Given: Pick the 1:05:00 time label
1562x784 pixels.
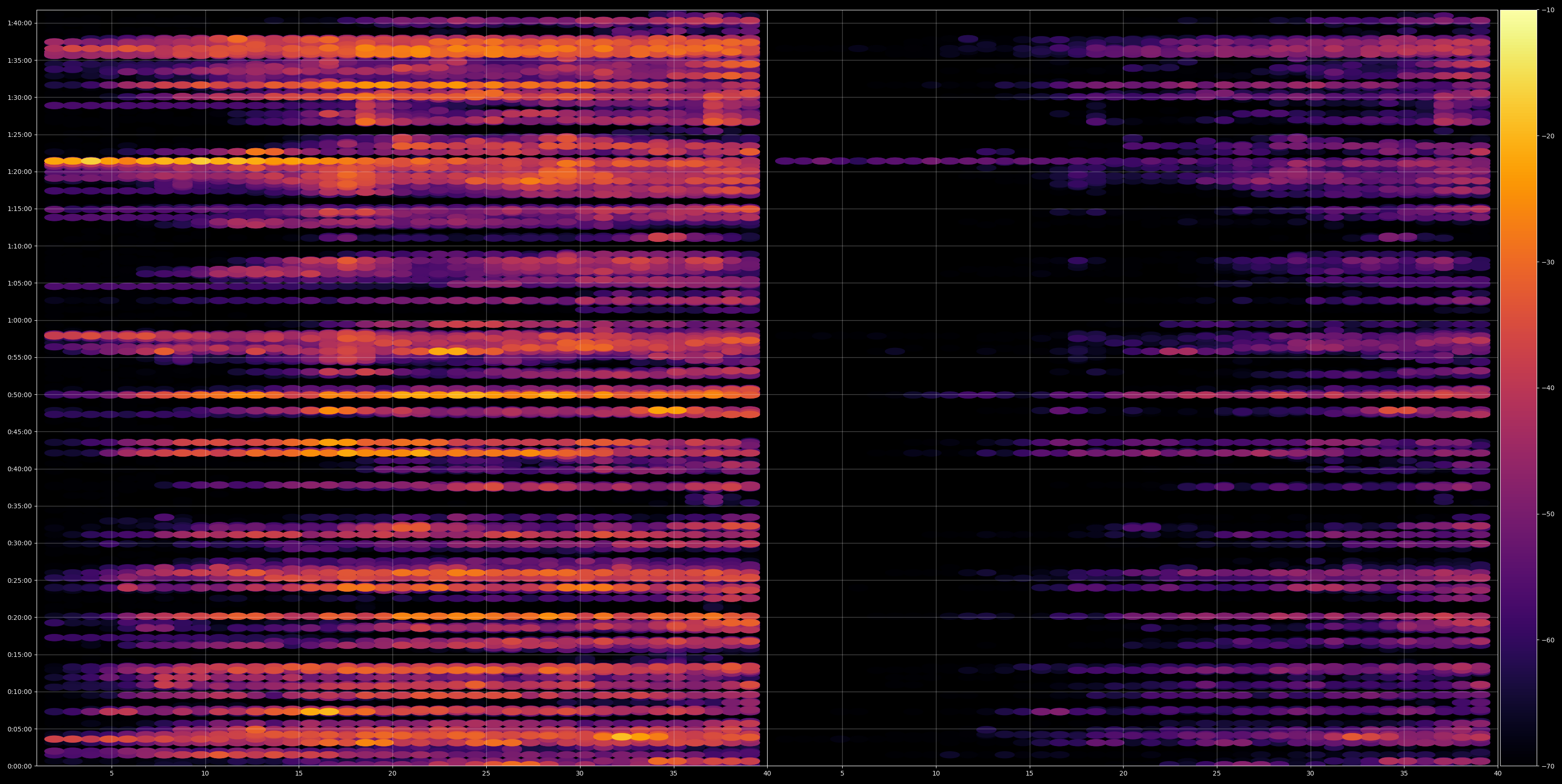Looking at the screenshot, I should coord(19,283).
